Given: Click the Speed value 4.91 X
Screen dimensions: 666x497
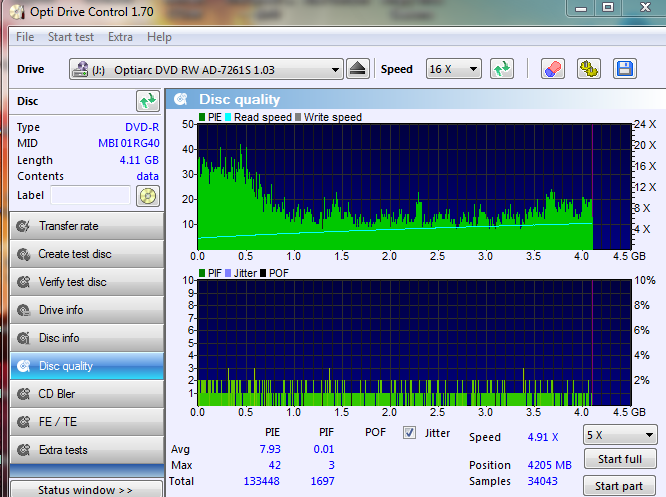Looking at the screenshot, I should [543, 437].
